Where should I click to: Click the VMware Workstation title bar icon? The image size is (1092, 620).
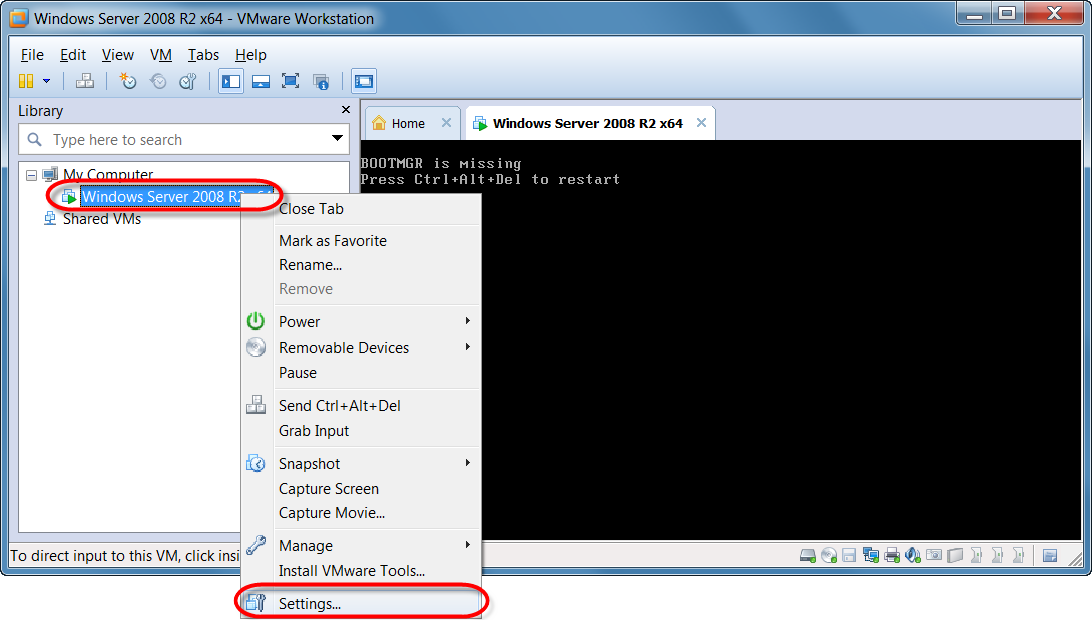click(x=18, y=18)
